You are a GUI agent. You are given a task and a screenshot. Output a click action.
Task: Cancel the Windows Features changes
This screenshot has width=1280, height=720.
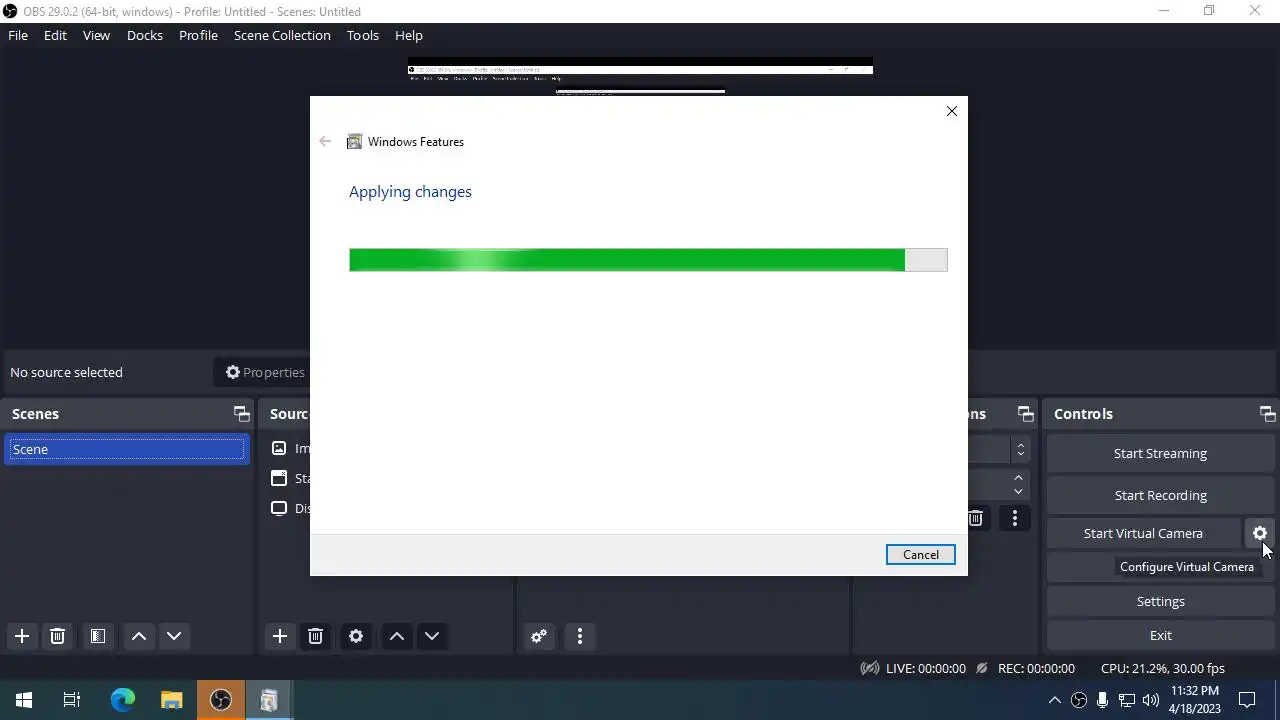(920, 554)
